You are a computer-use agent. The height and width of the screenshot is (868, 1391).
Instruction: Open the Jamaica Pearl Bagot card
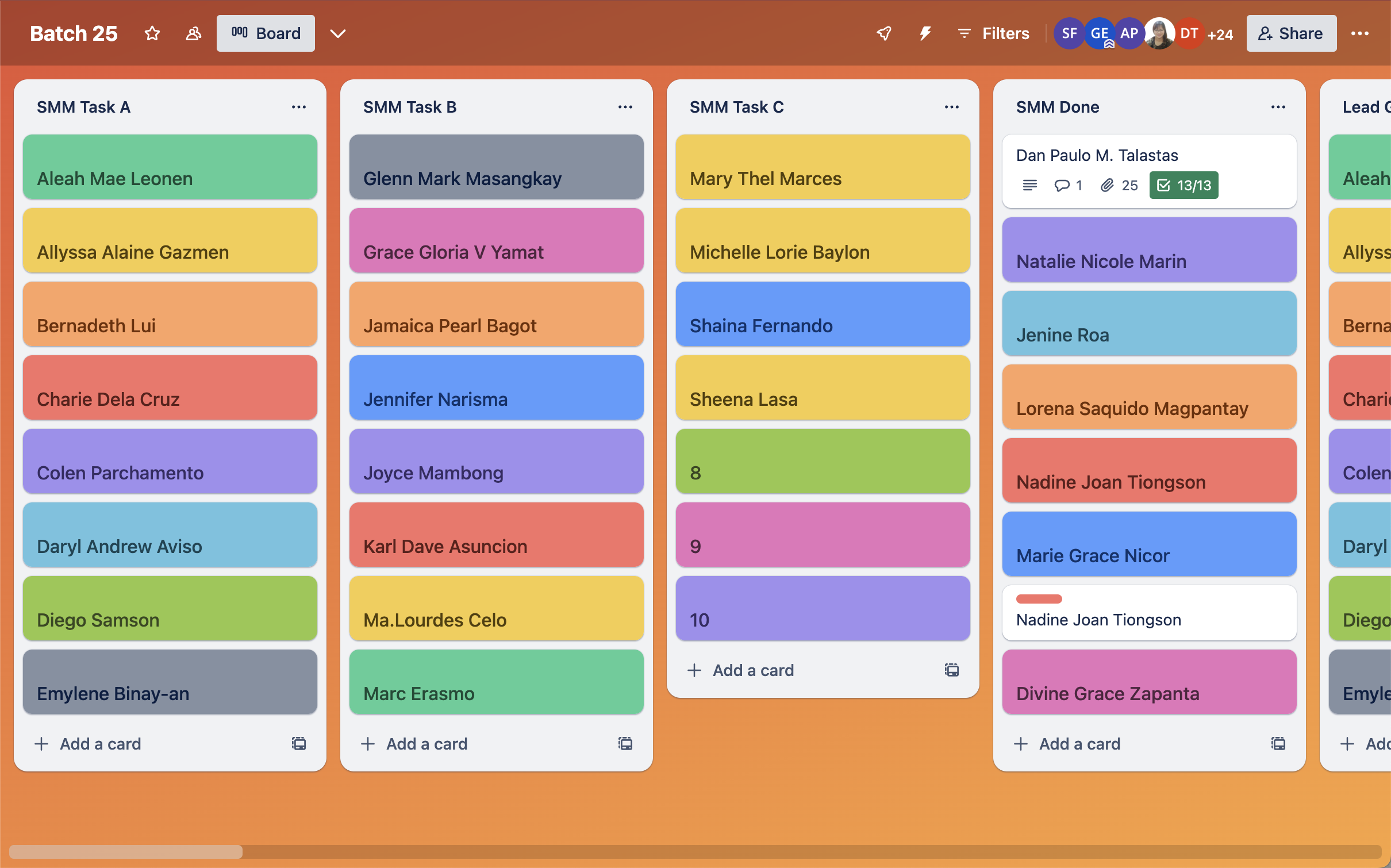click(497, 314)
